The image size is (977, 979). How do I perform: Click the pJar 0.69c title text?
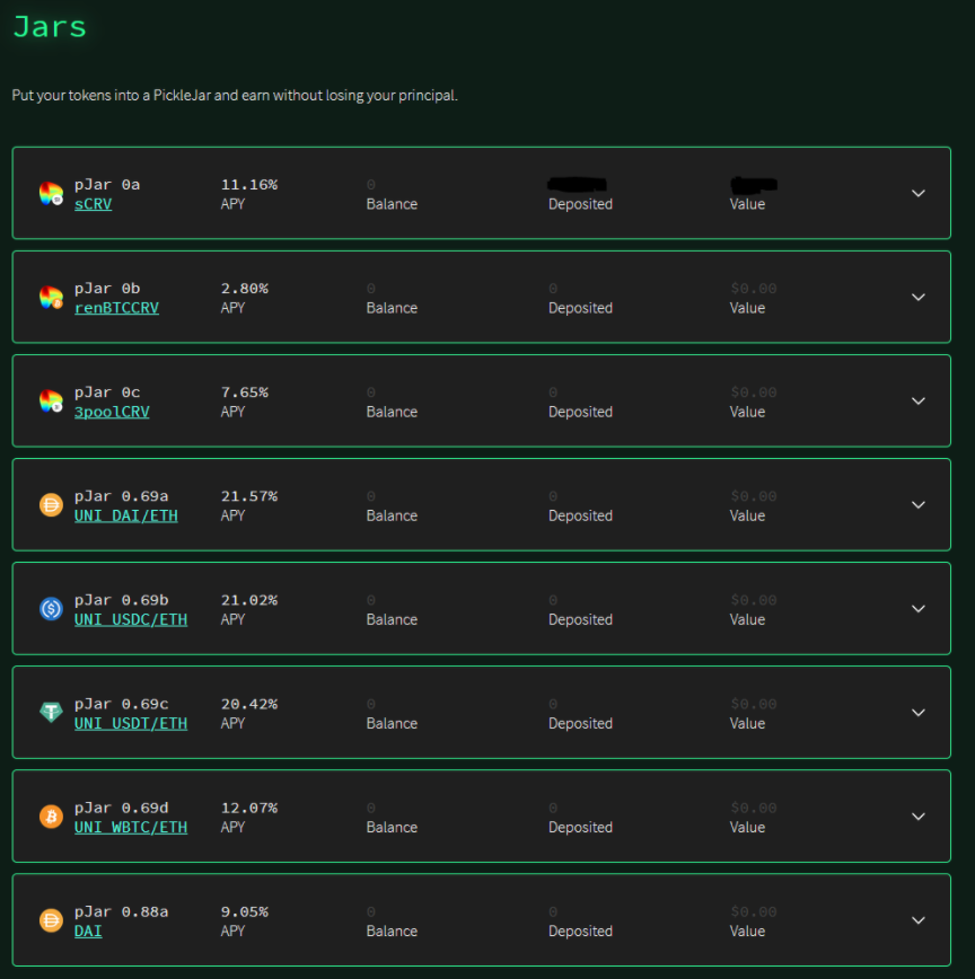coord(121,704)
